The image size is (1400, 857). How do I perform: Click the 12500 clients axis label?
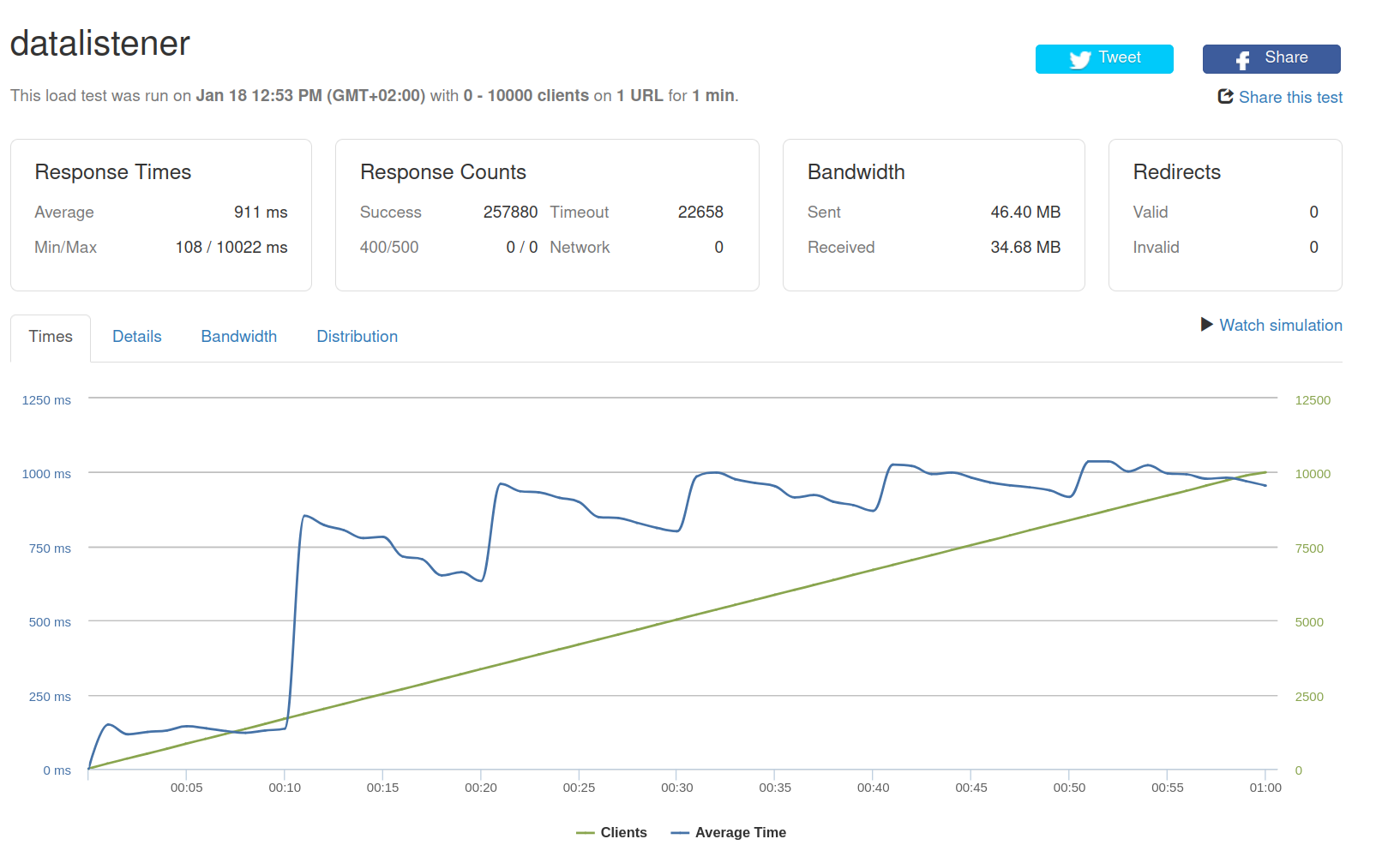tap(1313, 400)
